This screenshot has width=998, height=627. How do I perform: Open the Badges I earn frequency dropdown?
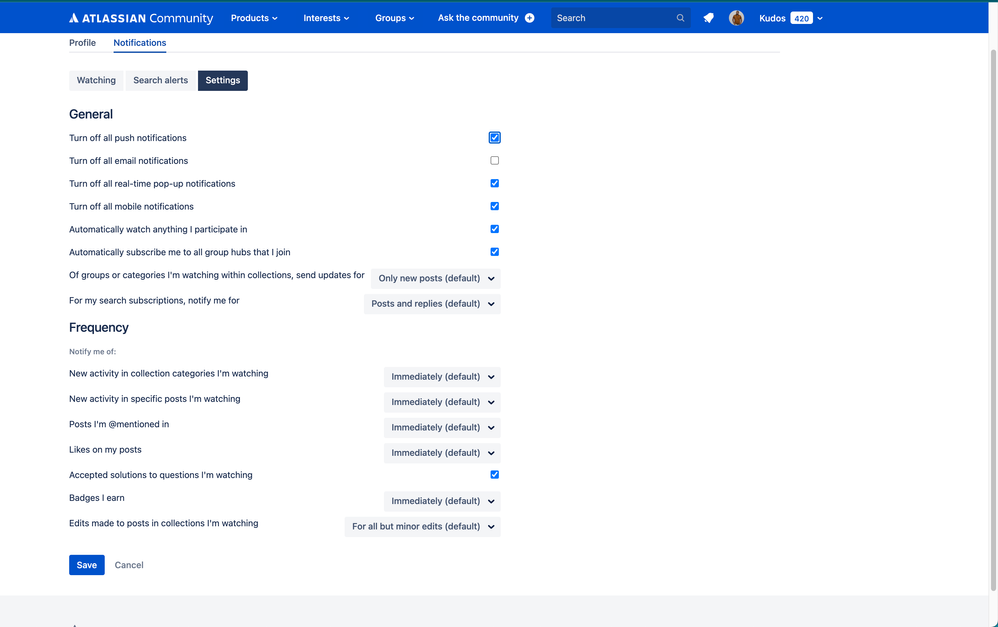[x=442, y=501]
